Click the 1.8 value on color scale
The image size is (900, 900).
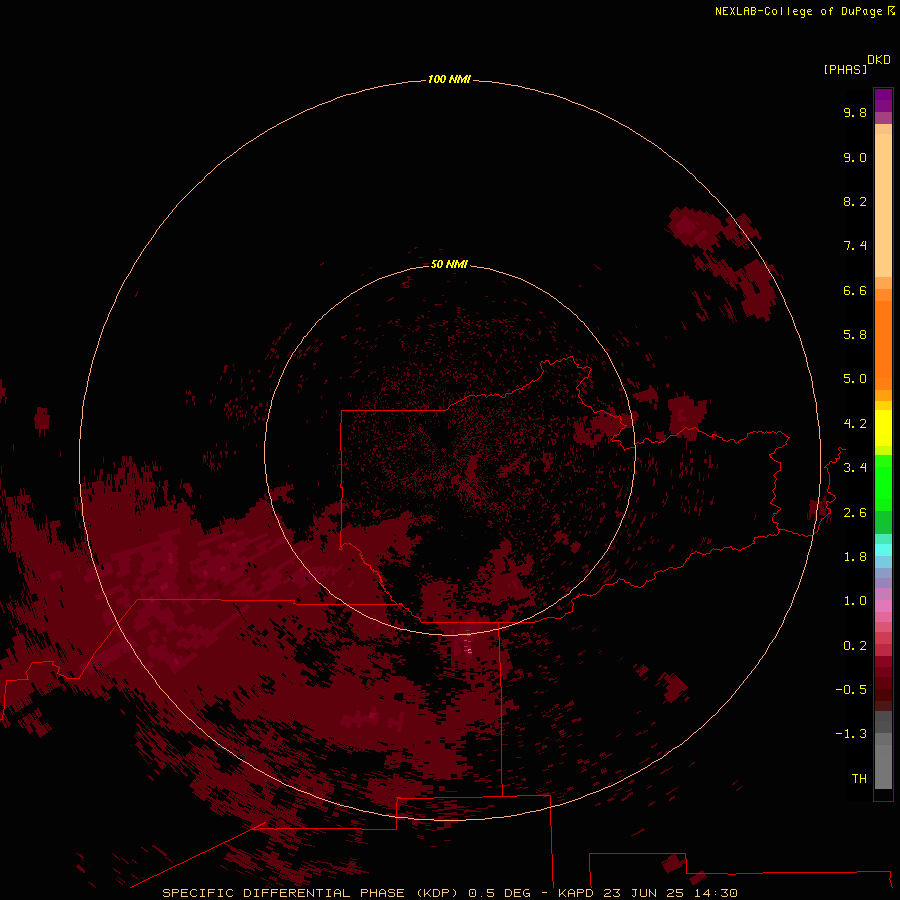[x=855, y=557]
